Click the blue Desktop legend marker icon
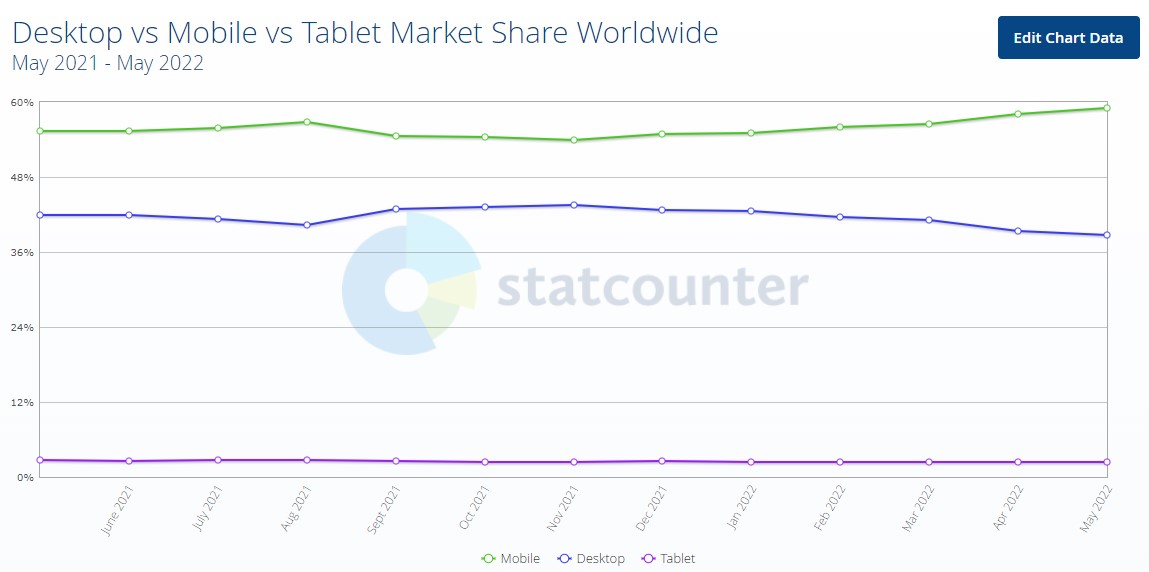Viewport: 1149px width, 572px height. tap(565, 559)
